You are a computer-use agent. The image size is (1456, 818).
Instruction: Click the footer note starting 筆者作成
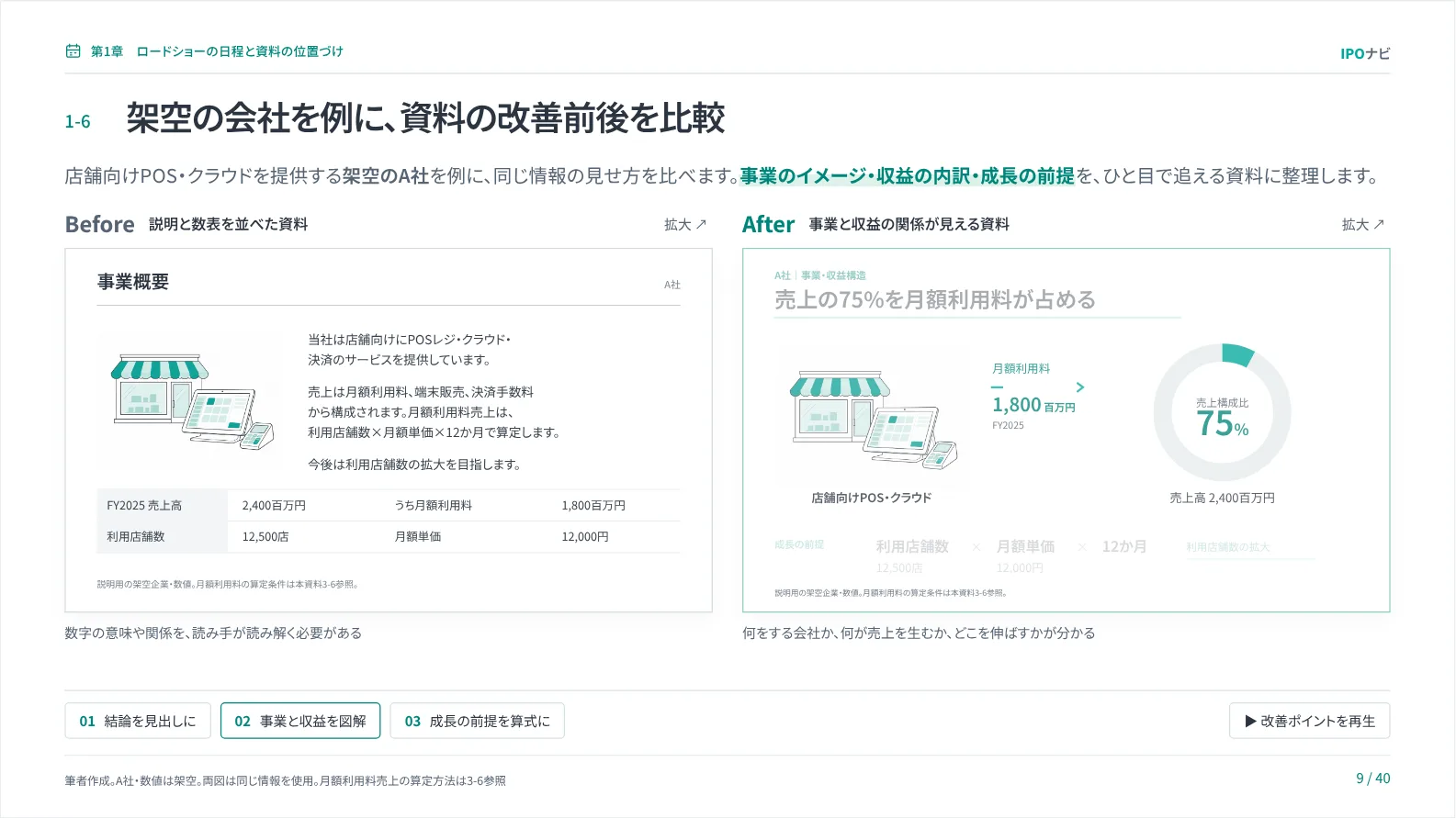pyautogui.click(x=285, y=781)
